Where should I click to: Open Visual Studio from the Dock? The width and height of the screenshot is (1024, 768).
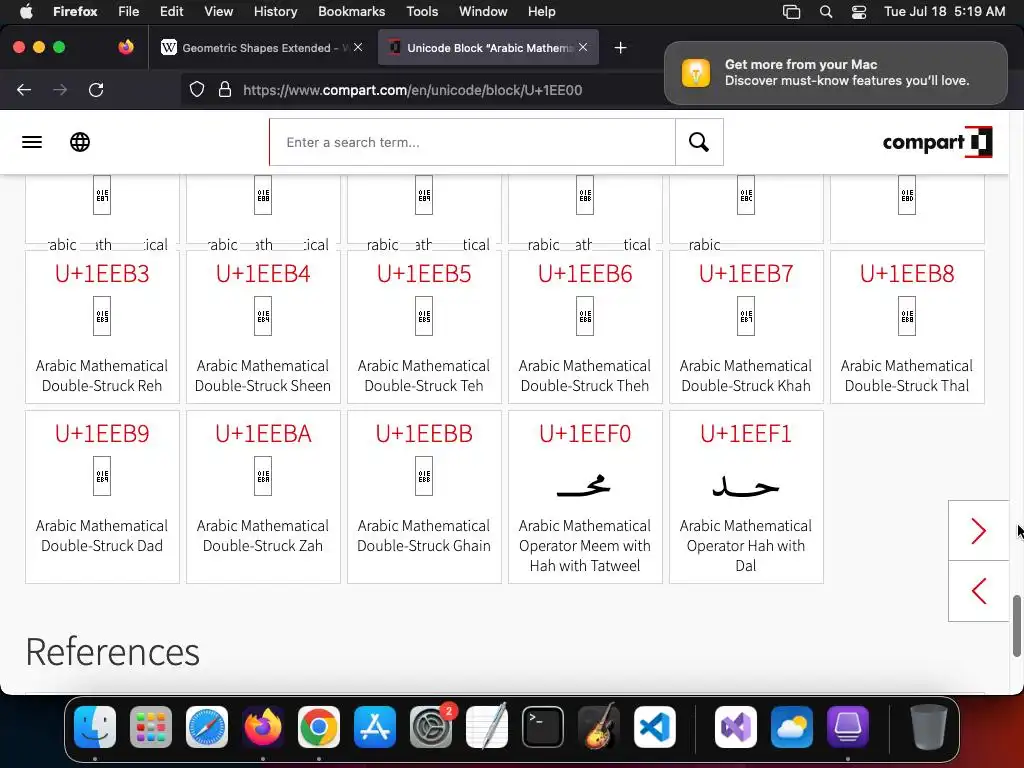click(736, 727)
